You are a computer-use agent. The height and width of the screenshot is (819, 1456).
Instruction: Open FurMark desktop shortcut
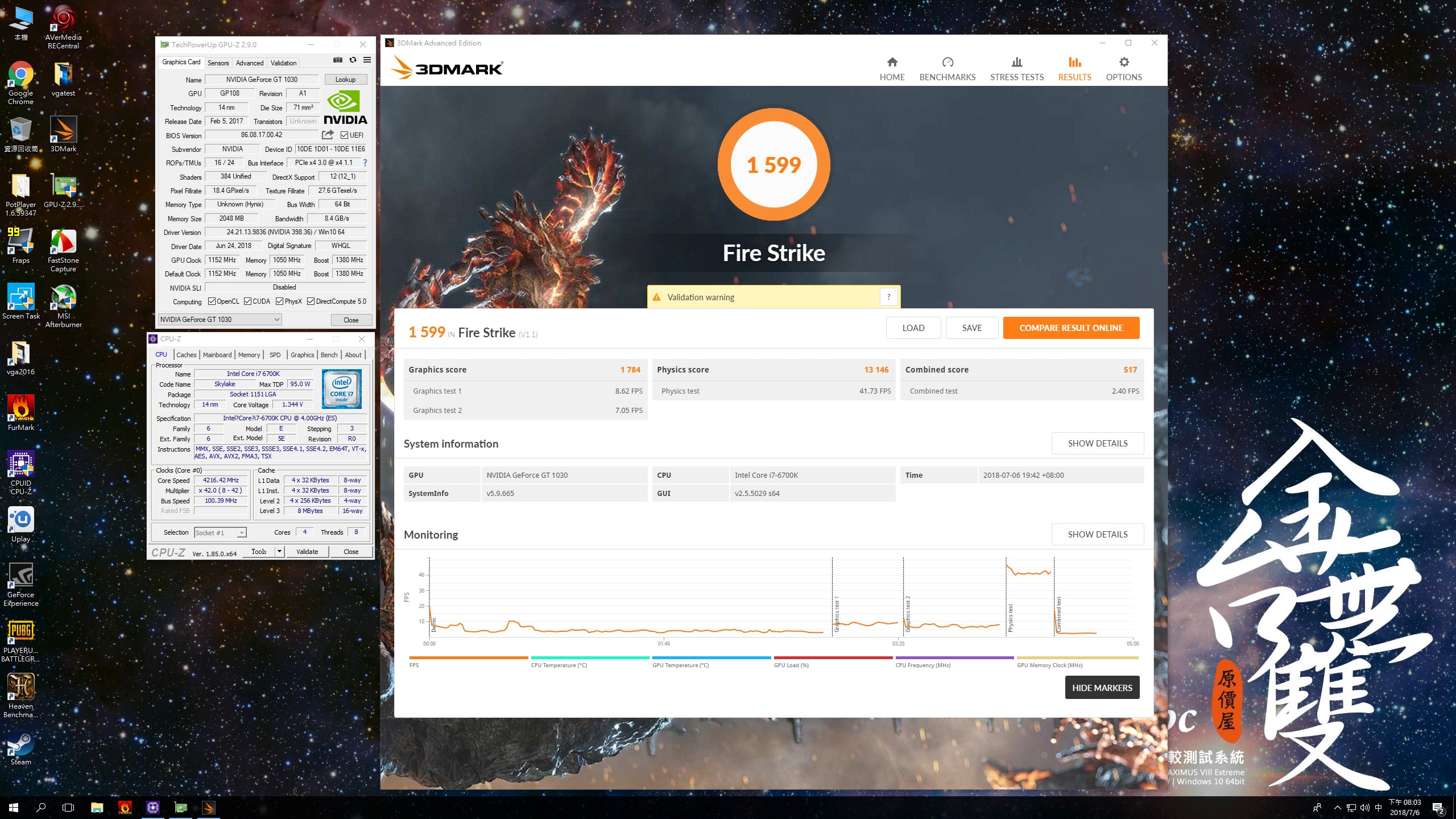tap(21, 413)
